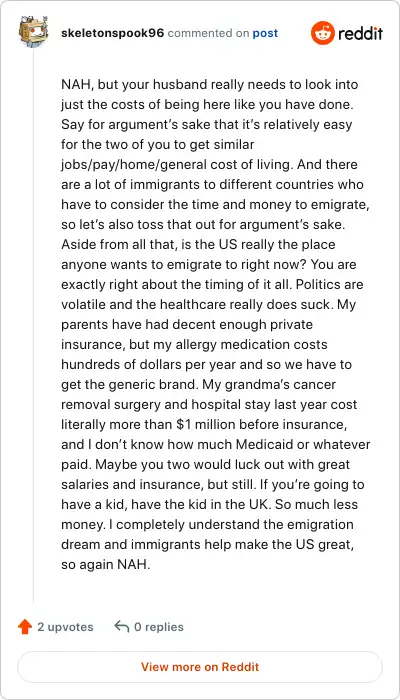
Task: Upvote the comment with the orange arrow
Action: pos(25,627)
